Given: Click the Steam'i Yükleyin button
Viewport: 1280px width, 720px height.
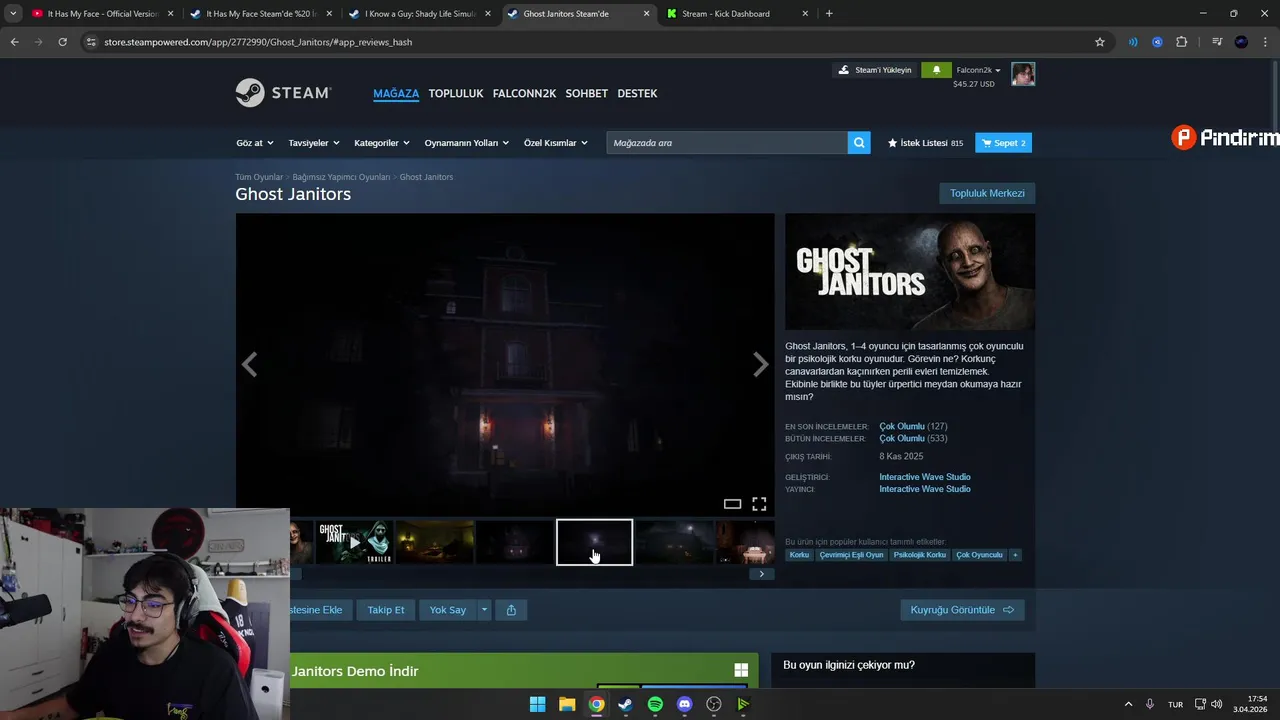Looking at the screenshot, I should (875, 70).
